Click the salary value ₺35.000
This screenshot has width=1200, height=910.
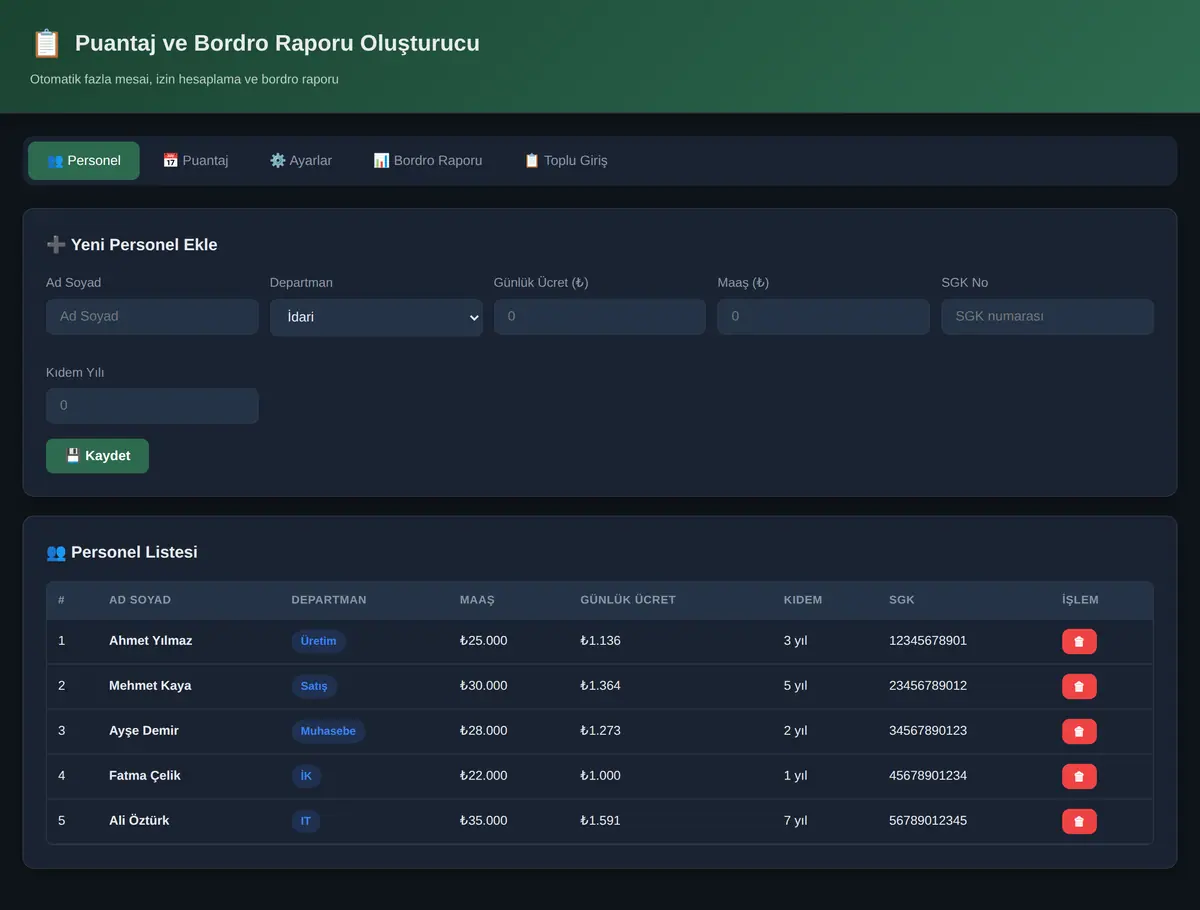pos(484,821)
